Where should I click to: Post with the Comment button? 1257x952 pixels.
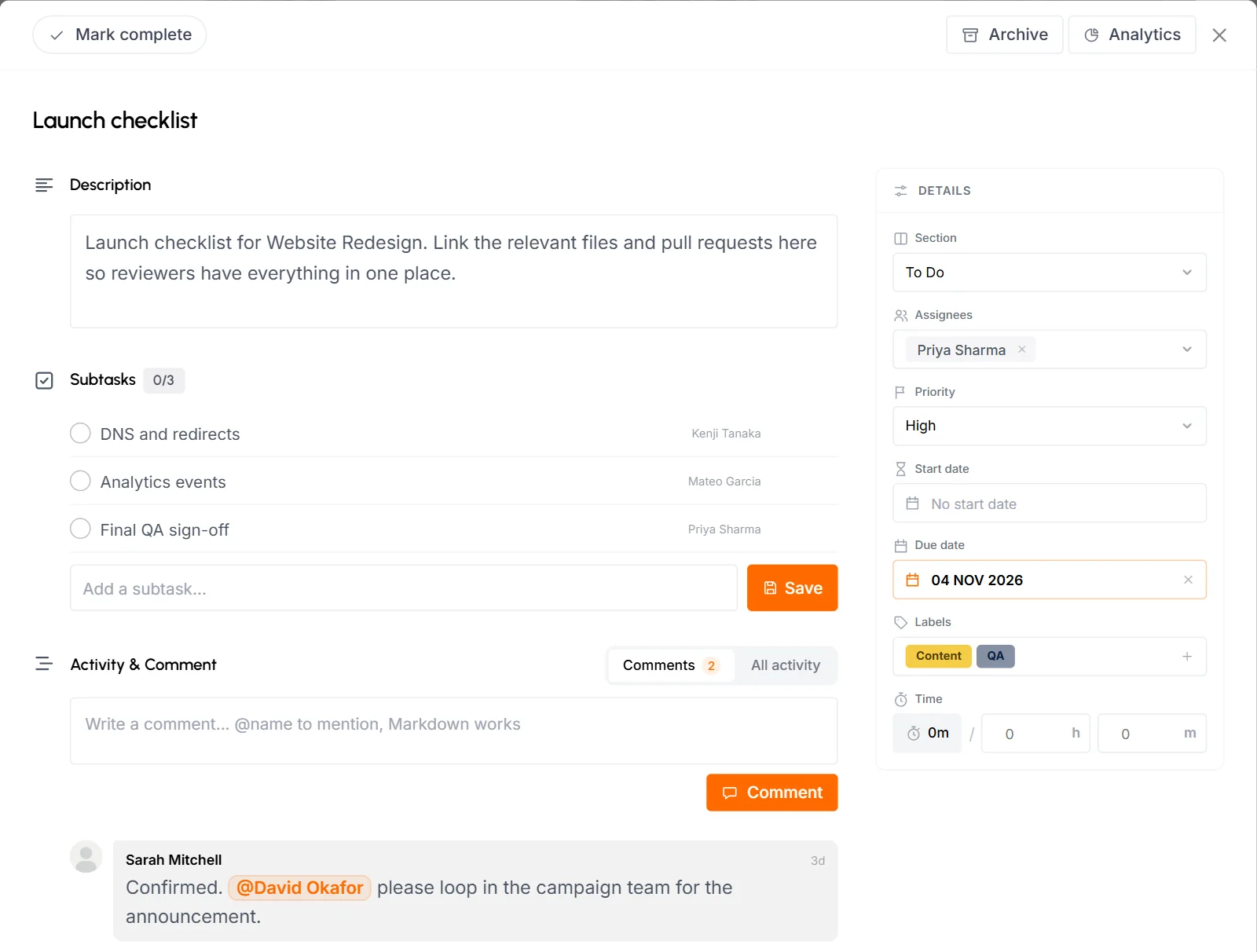point(771,793)
